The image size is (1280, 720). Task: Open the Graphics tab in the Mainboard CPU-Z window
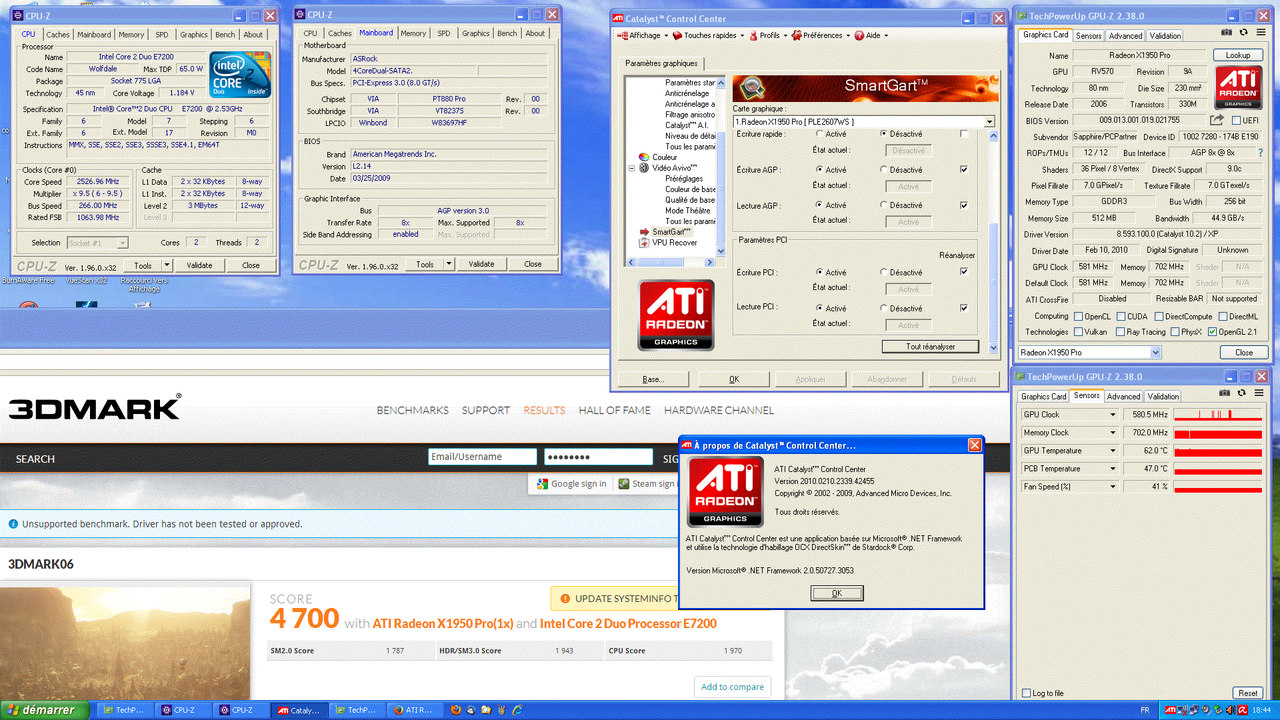pyautogui.click(x=476, y=33)
